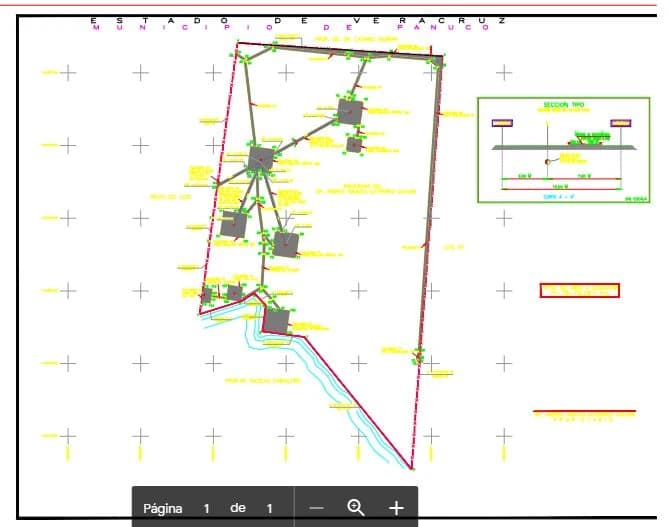This screenshot has width=668, height=527.
Task: Click the gray pad beside the red river boundary
Action: (x=276, y=320)
